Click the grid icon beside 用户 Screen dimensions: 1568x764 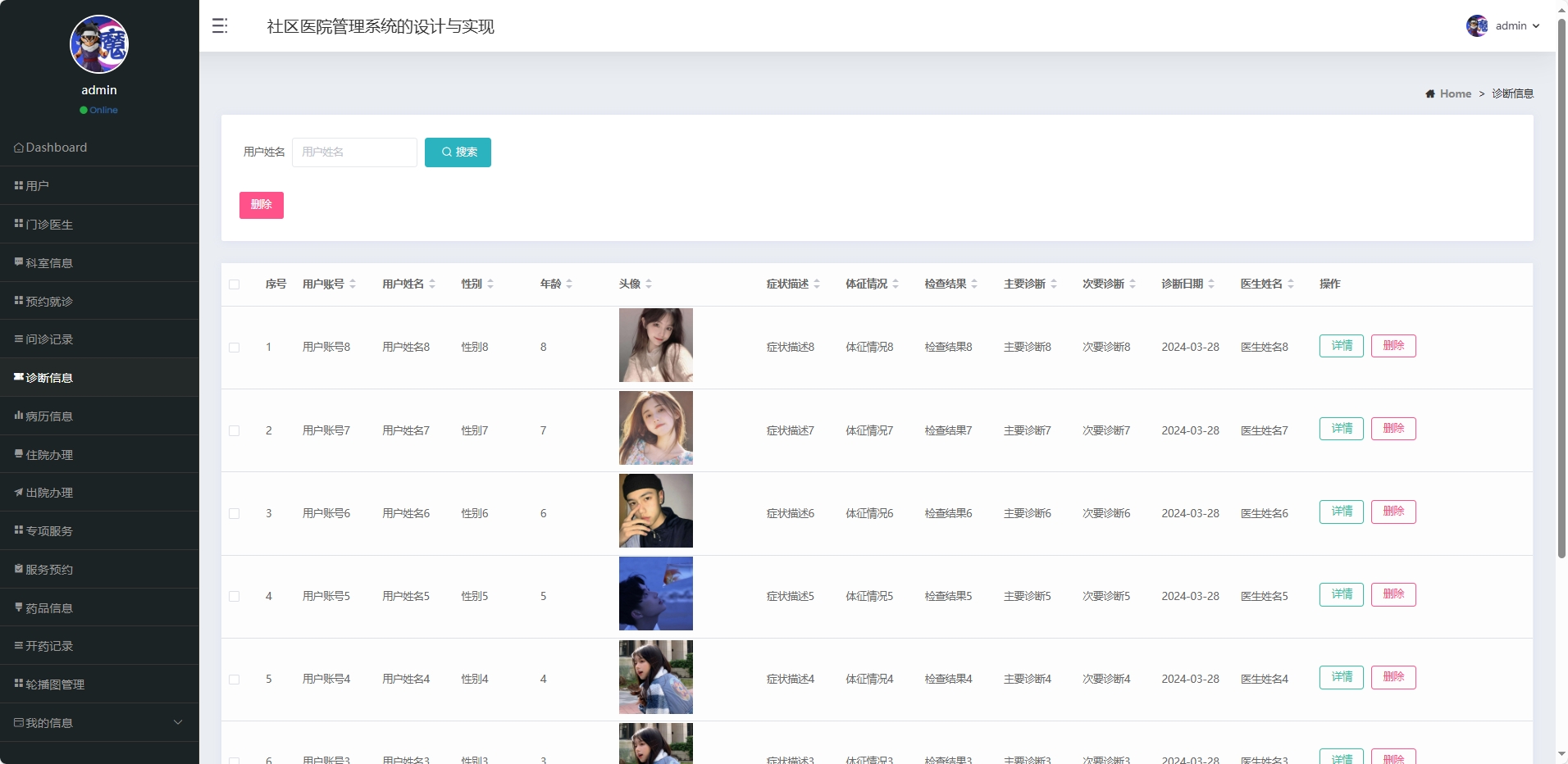click(19, 185)
